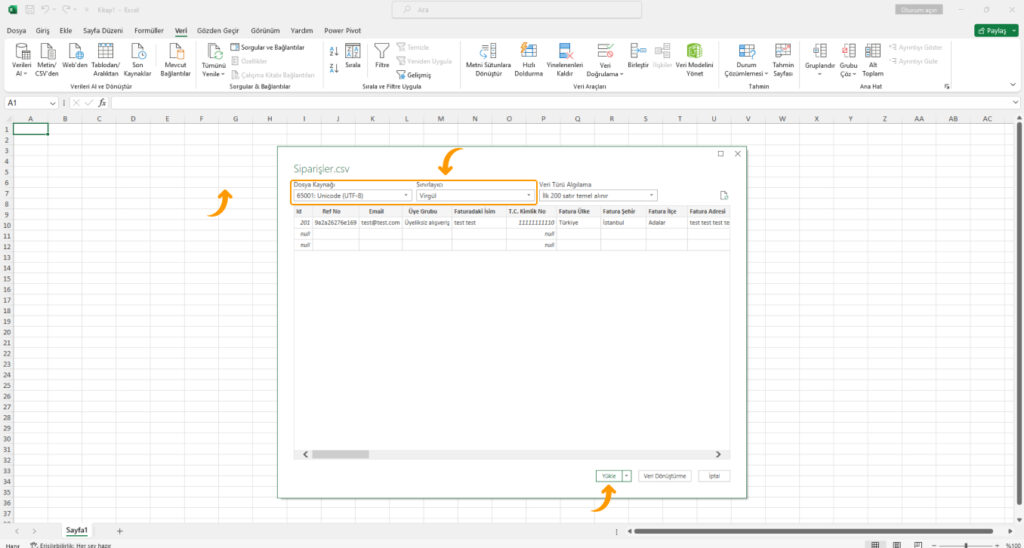This screenshot has height=548, width=1024.
Task: Click Yinelenenleri Kaldır remove duplicates
Action: (565, 60)
